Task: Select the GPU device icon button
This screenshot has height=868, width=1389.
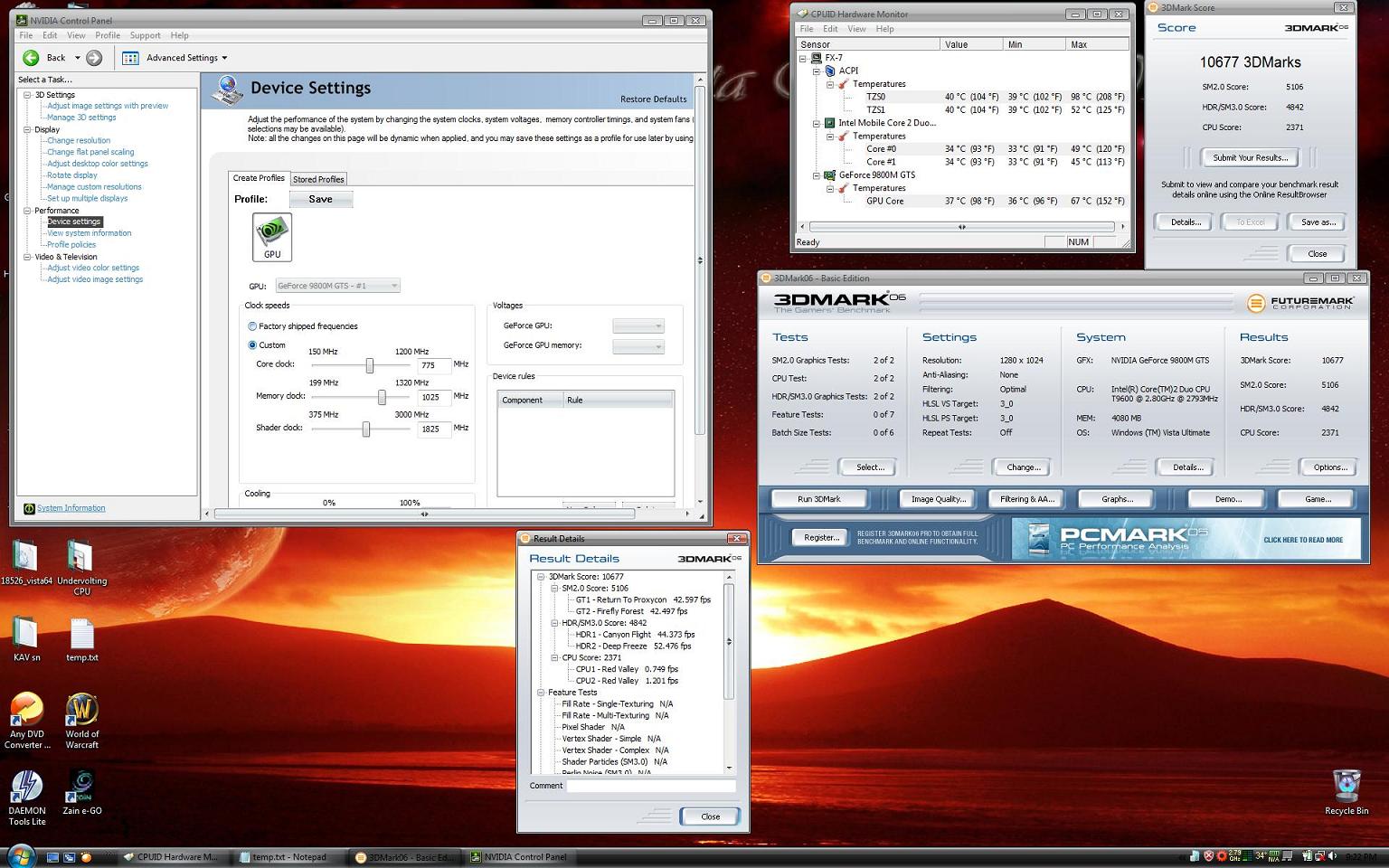Action: (272, 238)
